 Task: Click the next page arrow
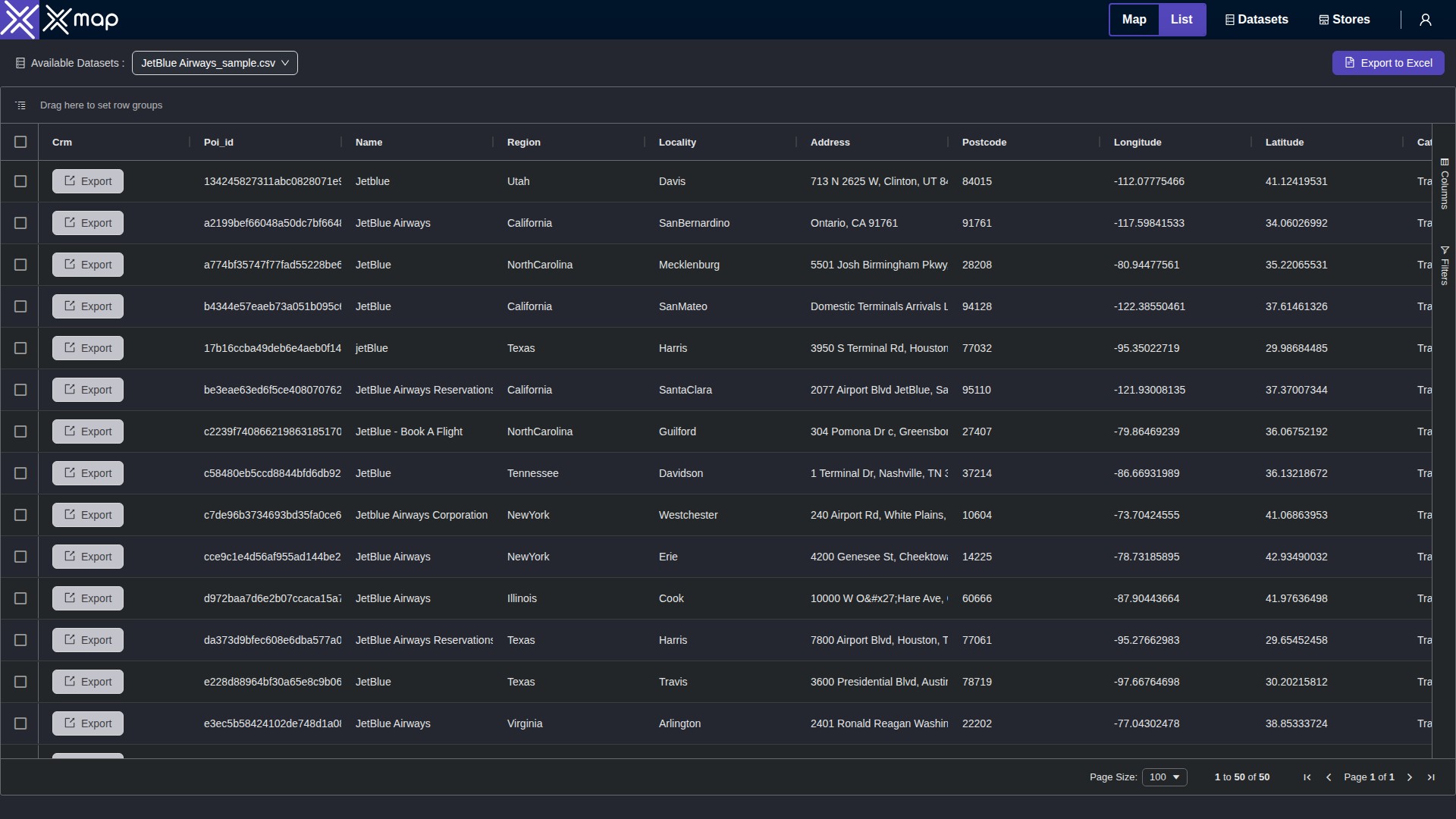pos(1408,777)
